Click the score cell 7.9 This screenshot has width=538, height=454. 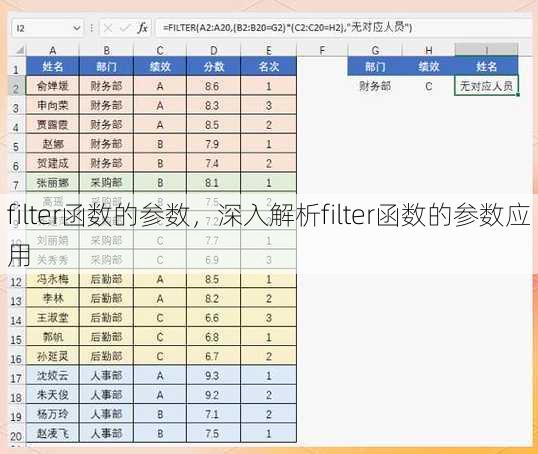coord(214,144)
